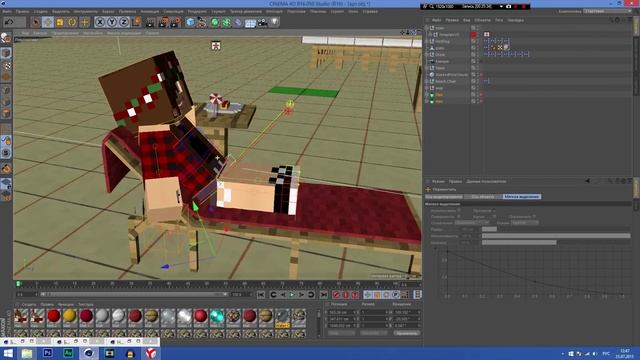Image resolution: width=640 pixels, height=360 pixels.
Task: Expand the Beach Chair tree node
Action: [x=427, y=81]
